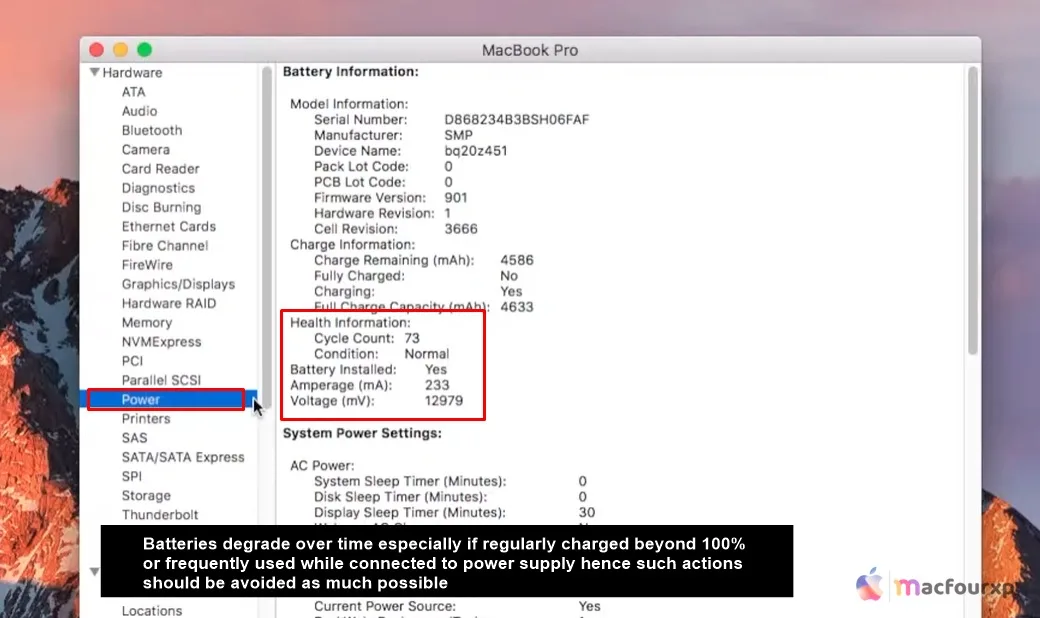Click the Charging value Yes
Screen dimensions: 1040x618
[511, 292]
